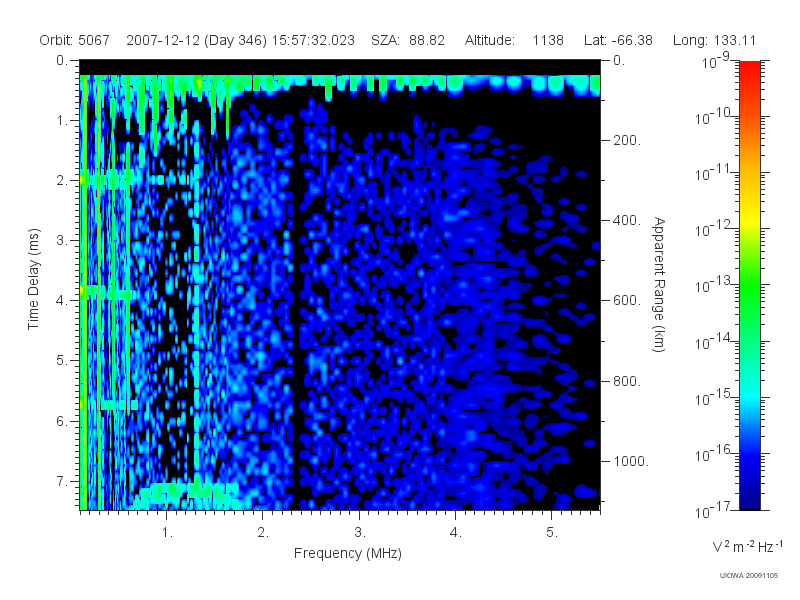Screen dimensions: 800x600
Task: Click the timestamp '15:57:32.023'
Action: 313,40
